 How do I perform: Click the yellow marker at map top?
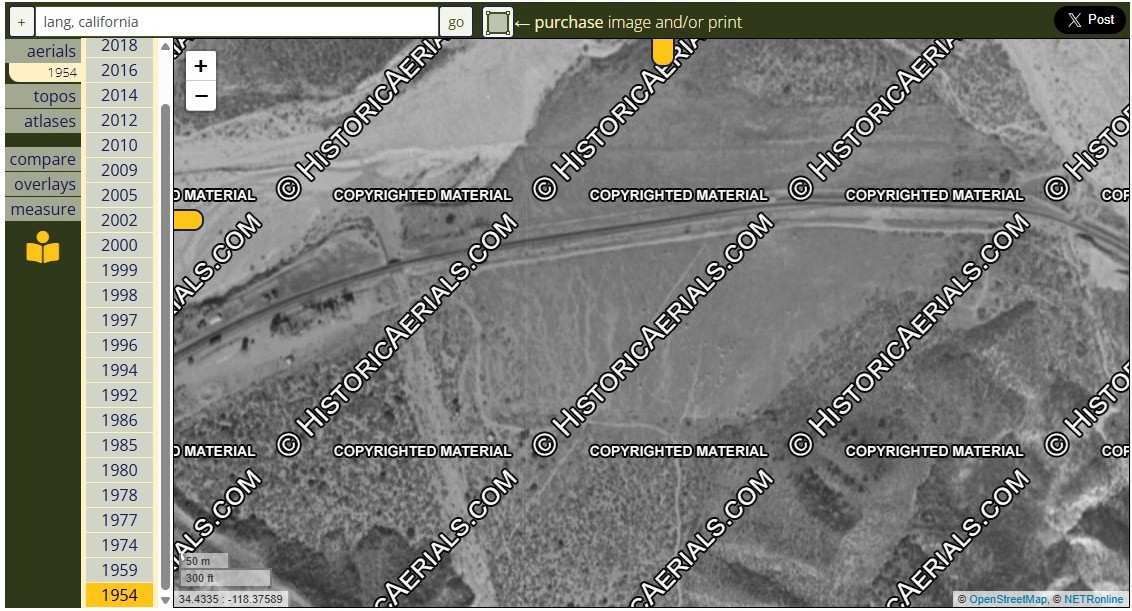click(662, 51)
